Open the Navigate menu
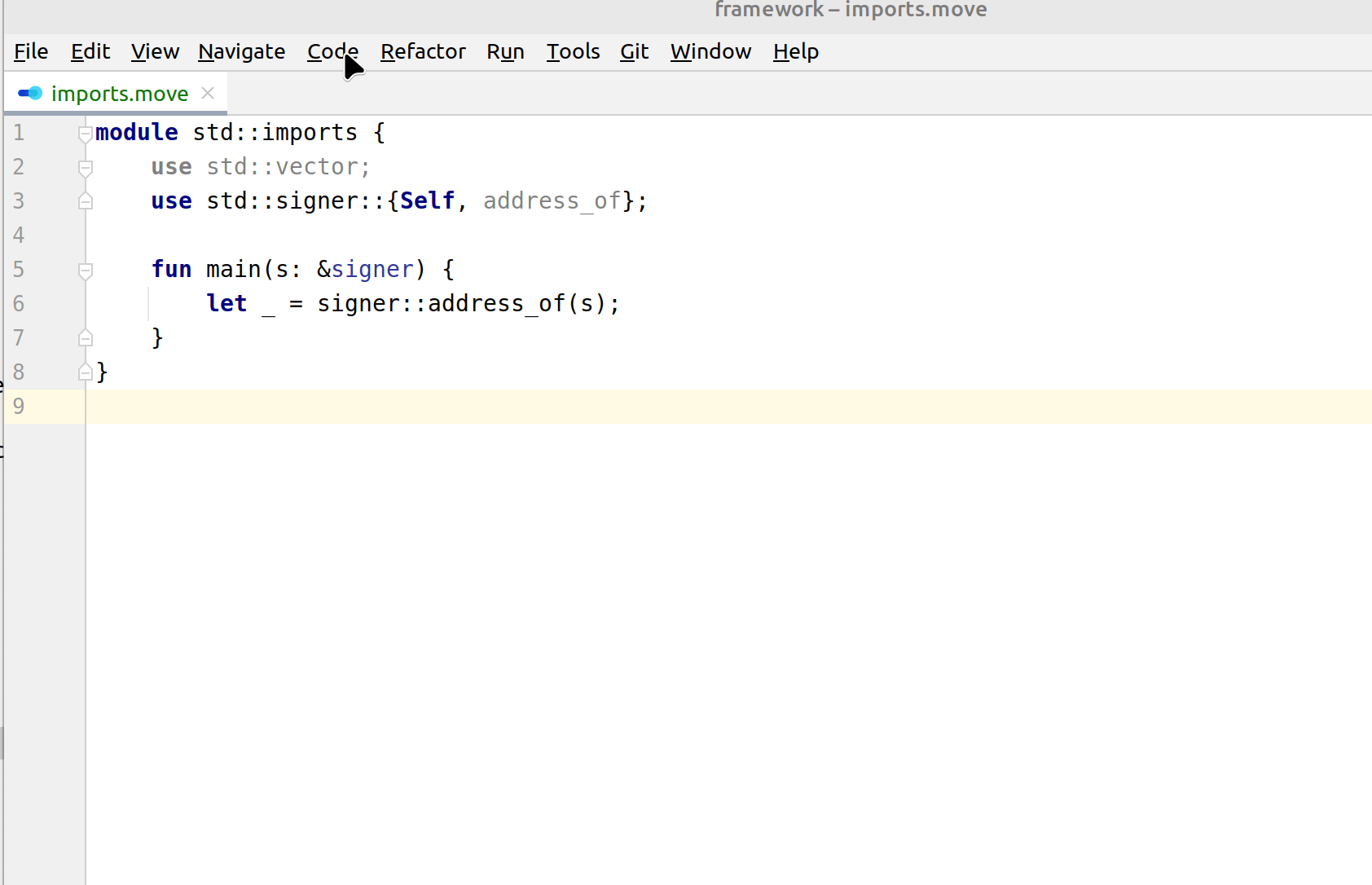This screenshot has height=885, width=1372. (x=241, y=51)
